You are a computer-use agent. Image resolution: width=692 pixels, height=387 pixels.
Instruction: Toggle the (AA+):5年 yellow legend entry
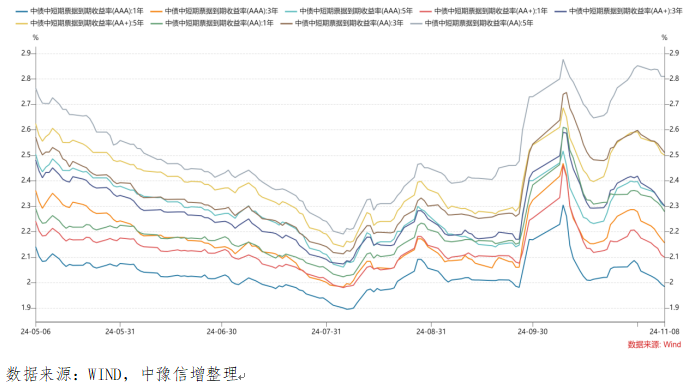coord(79,23)
